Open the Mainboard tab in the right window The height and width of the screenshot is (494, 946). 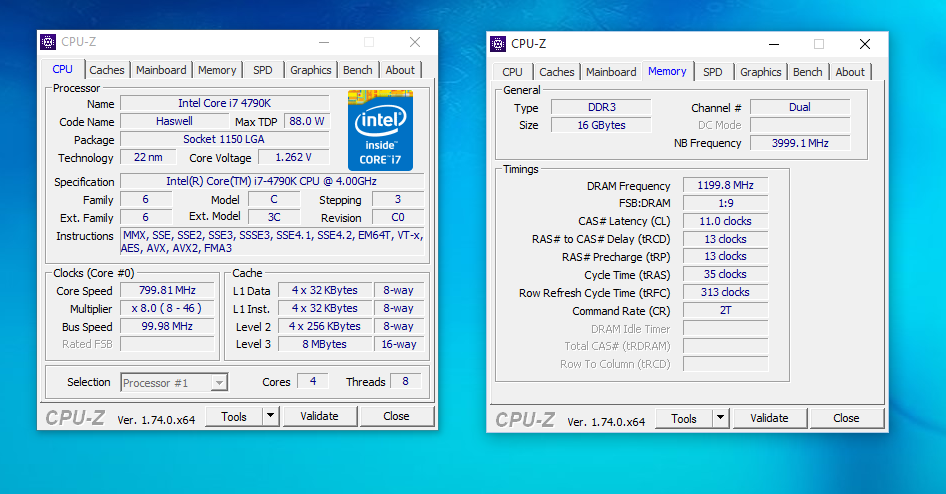(611, 72)
